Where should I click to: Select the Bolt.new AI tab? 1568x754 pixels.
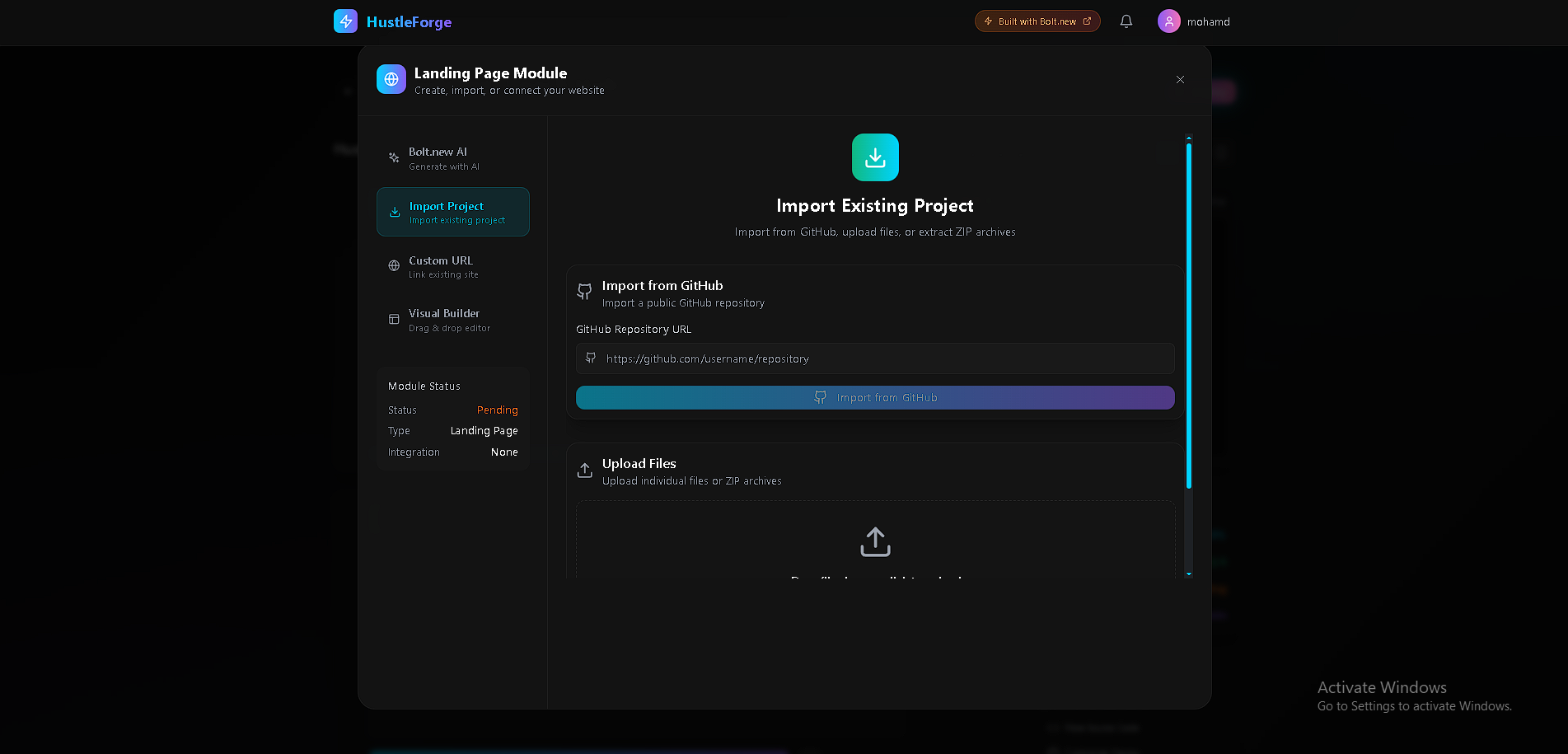coord(453,158)
